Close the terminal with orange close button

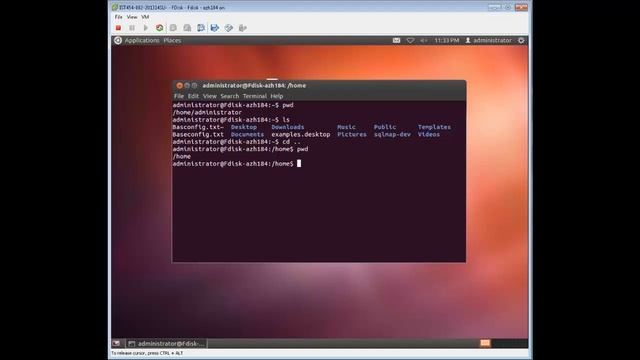[179, 86]
